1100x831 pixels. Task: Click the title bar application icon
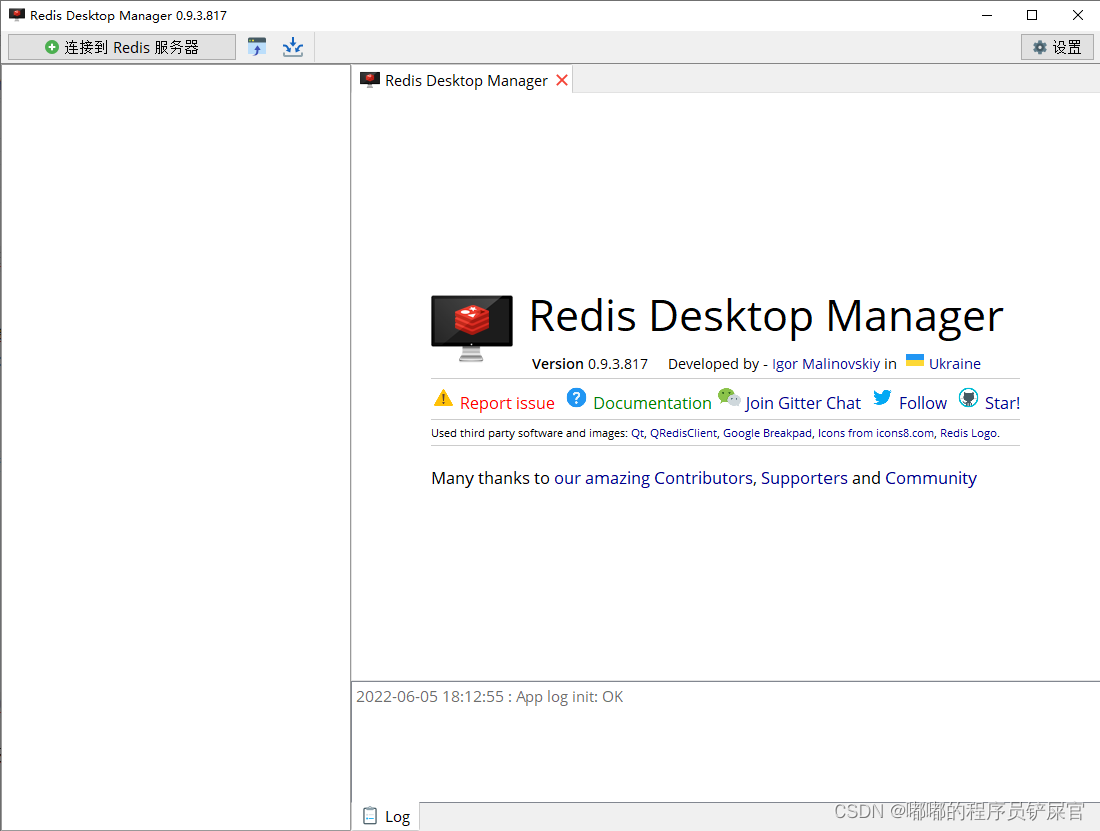(x=17, y=15)
